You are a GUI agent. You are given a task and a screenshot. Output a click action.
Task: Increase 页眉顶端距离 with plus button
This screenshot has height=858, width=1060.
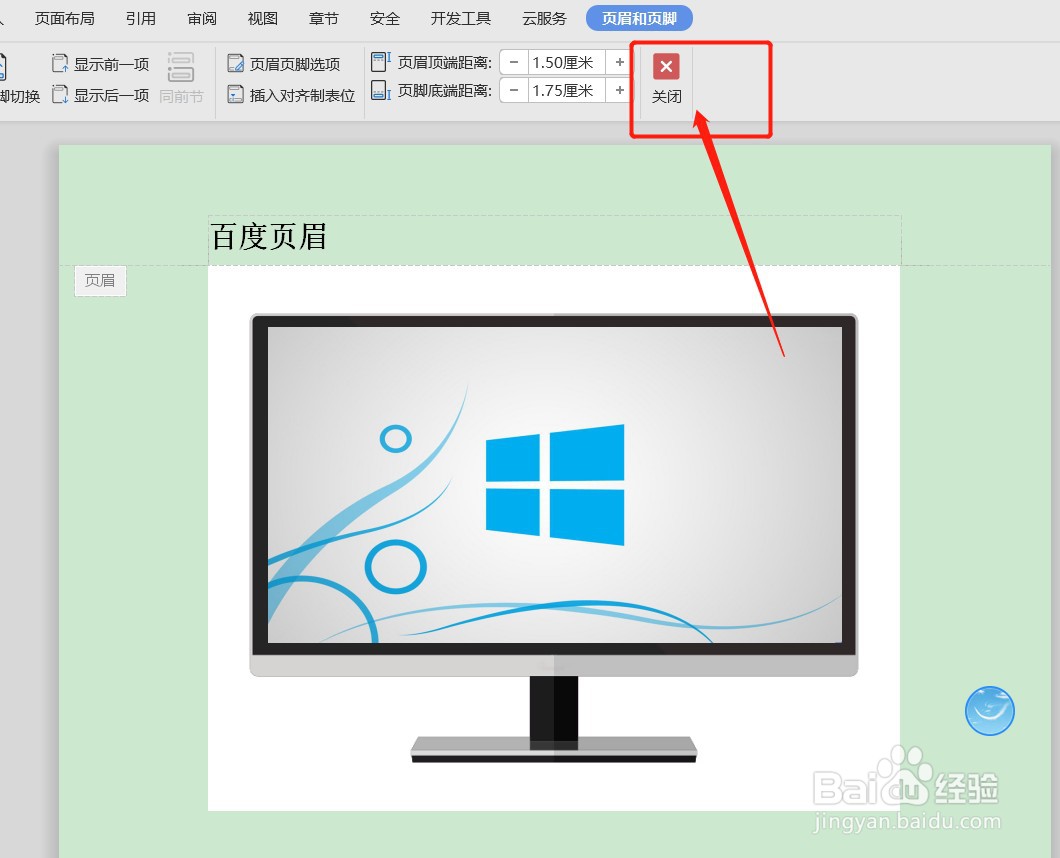point(619,62)
